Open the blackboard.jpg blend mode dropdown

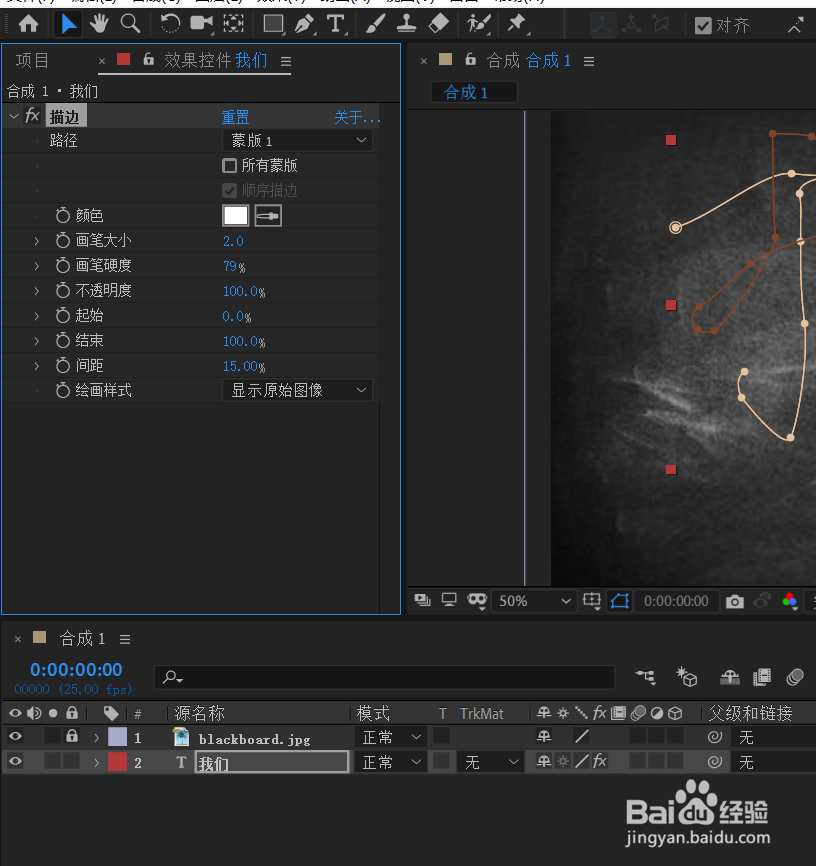391,737
